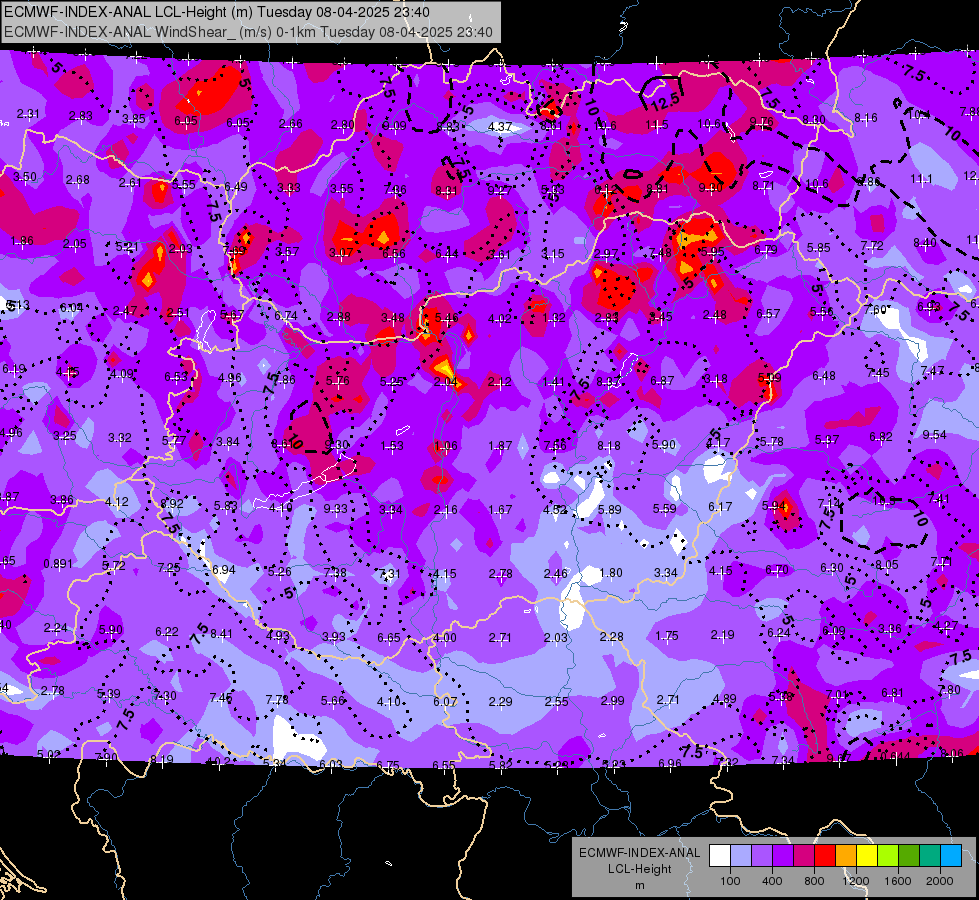The width and height of the screenshot is (979, 900).
Task: Click the grid value 6.79
Action: (x=765, y=250)
